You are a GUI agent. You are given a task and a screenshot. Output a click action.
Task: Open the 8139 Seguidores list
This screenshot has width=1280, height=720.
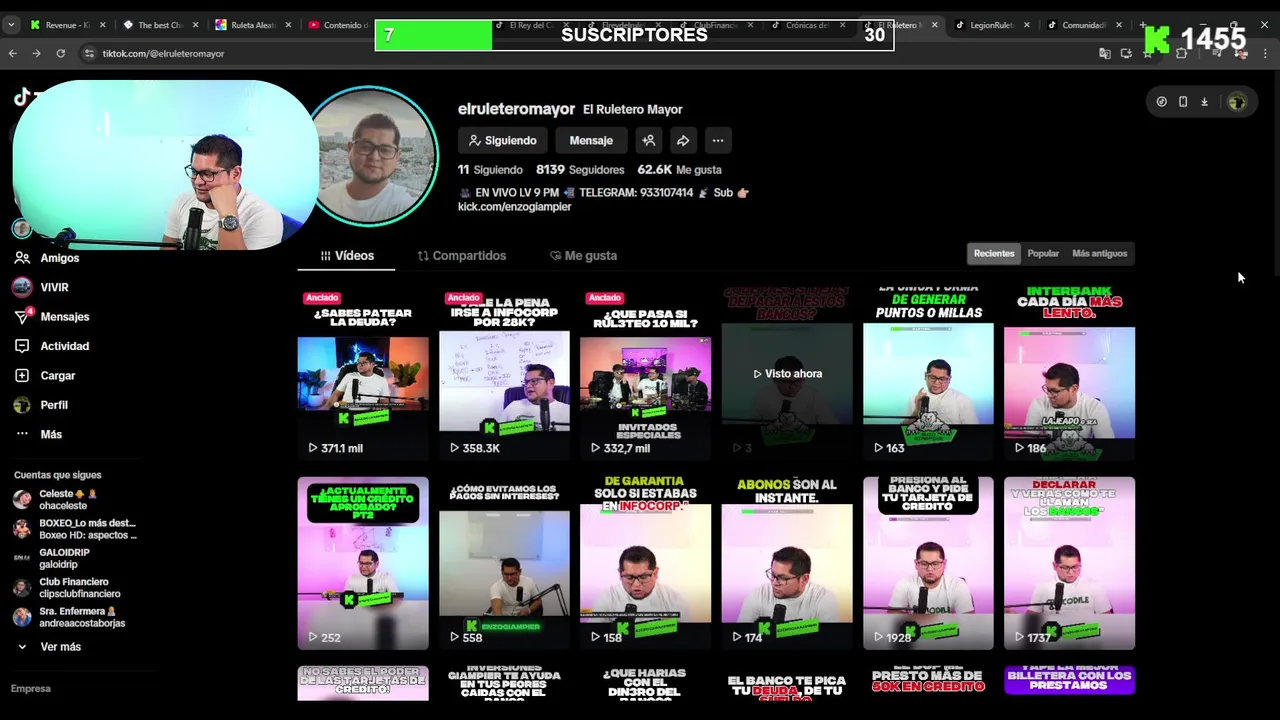tap(580, 170)
